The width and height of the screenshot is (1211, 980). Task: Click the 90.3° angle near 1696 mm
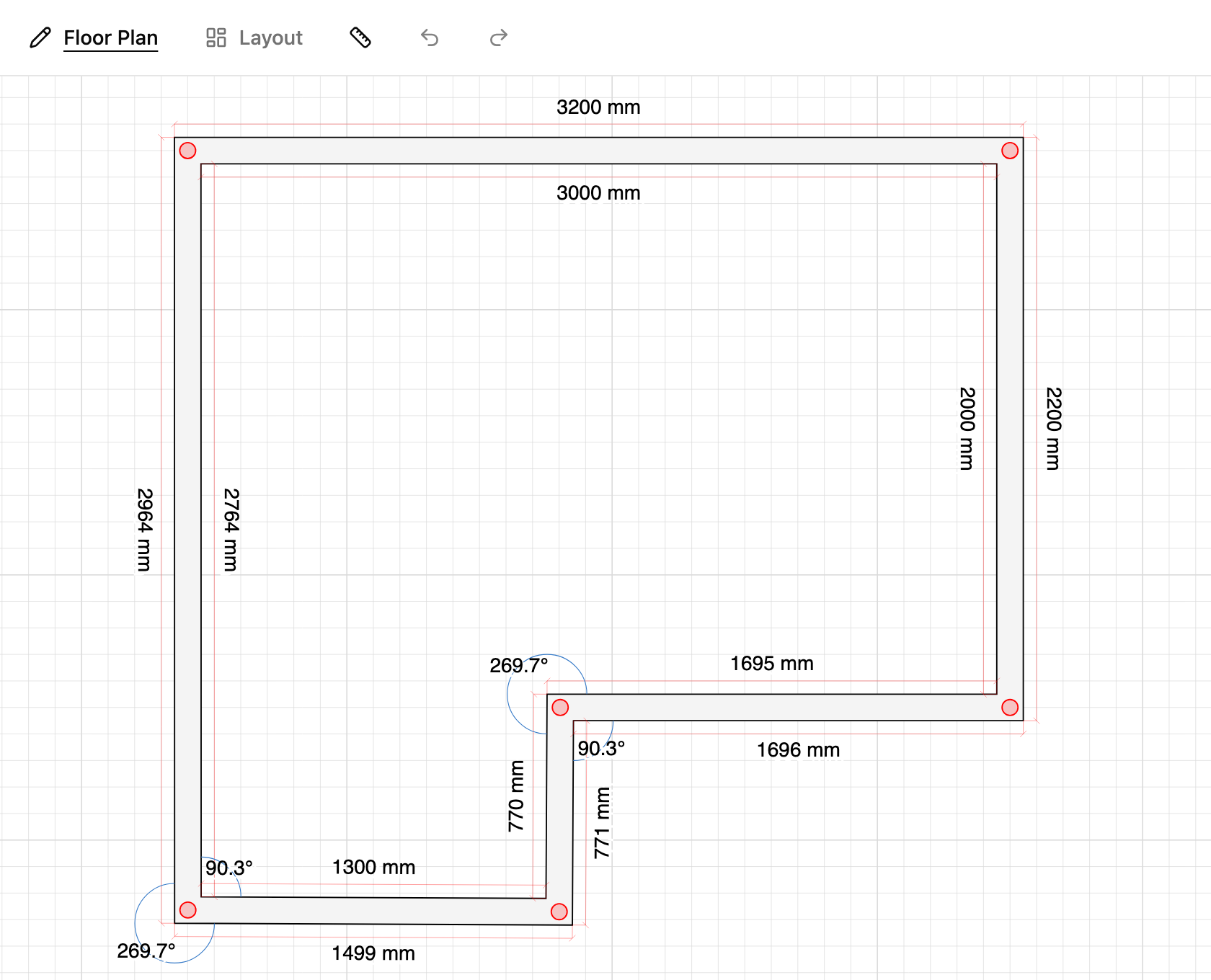coord(601,749)
